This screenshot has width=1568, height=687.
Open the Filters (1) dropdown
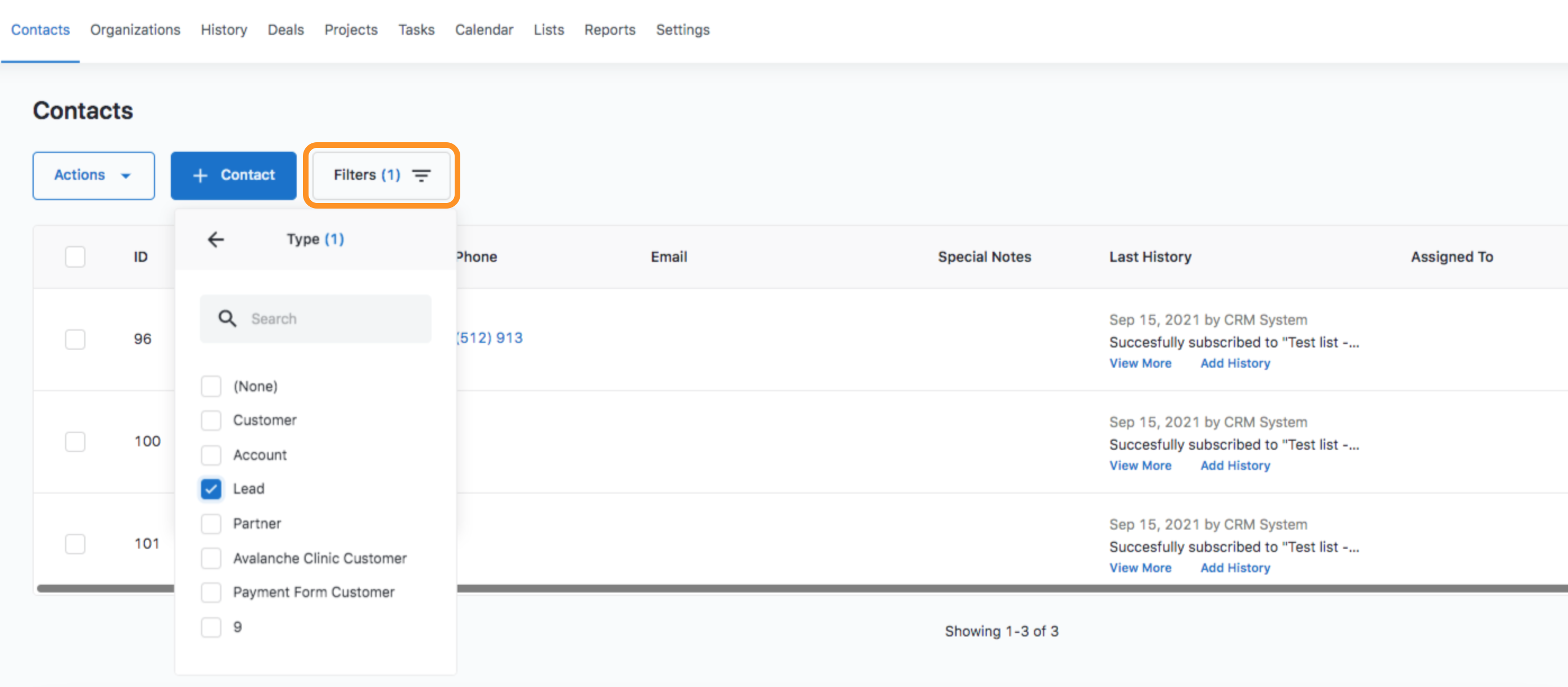(x=381, y=175)
